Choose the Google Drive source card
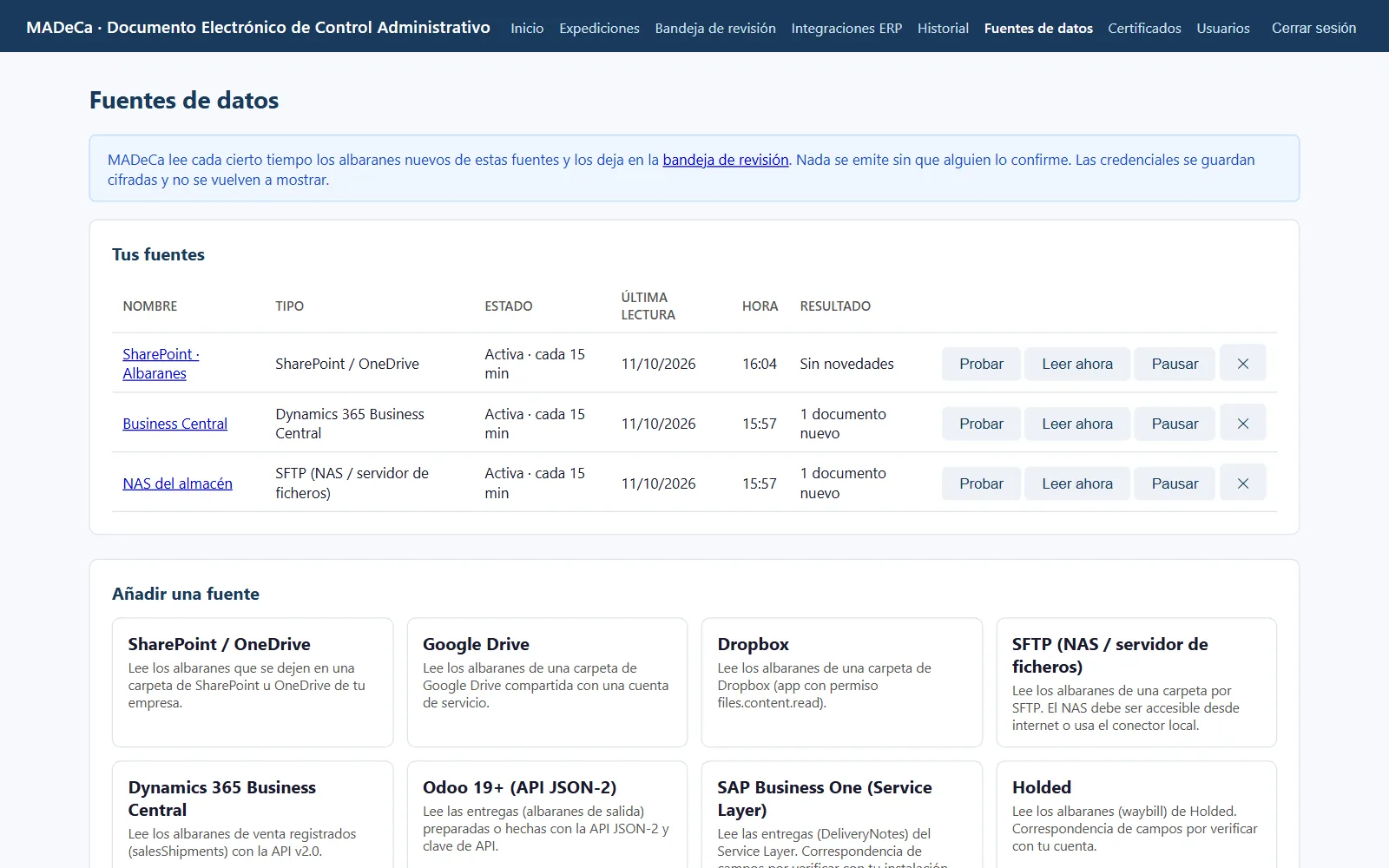 [547, 682]
